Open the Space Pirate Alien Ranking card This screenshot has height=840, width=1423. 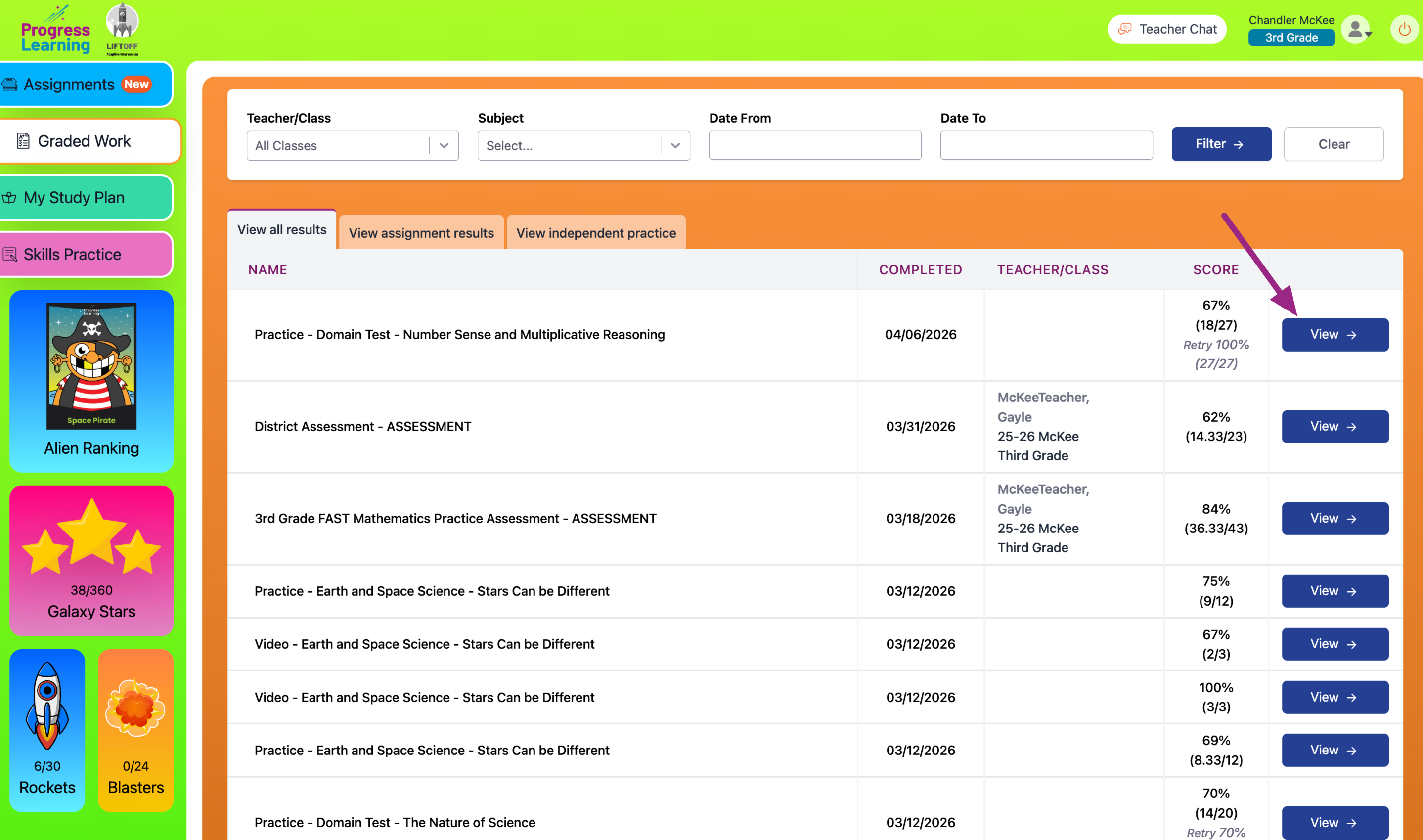click(91, 381)
